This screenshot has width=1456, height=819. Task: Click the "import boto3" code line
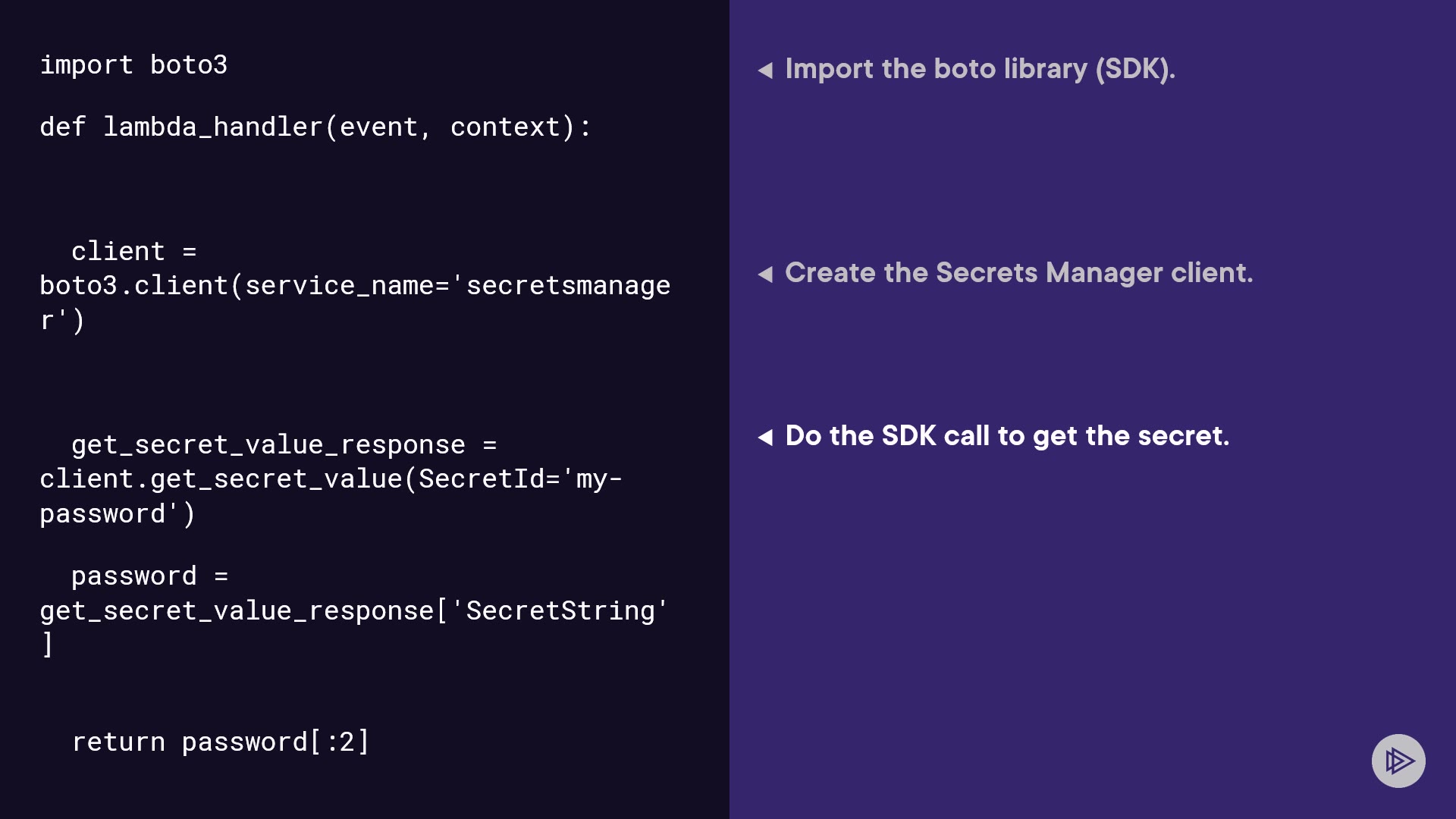(133, 65)
